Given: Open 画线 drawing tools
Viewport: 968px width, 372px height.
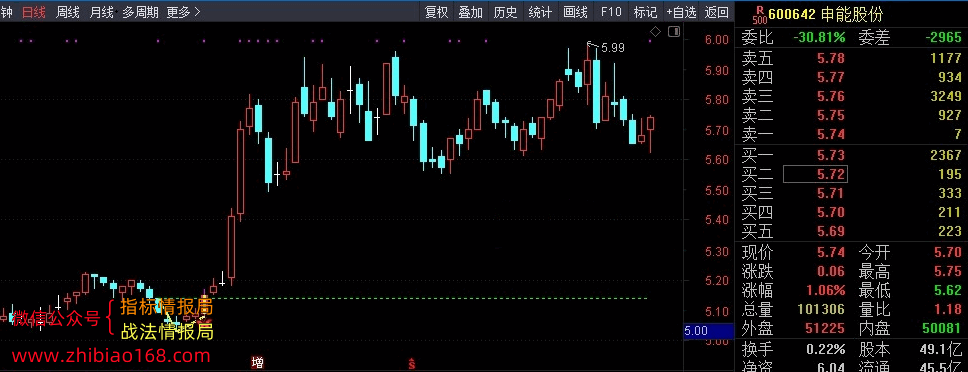Looking at the screenshot, I should point(575,12).
